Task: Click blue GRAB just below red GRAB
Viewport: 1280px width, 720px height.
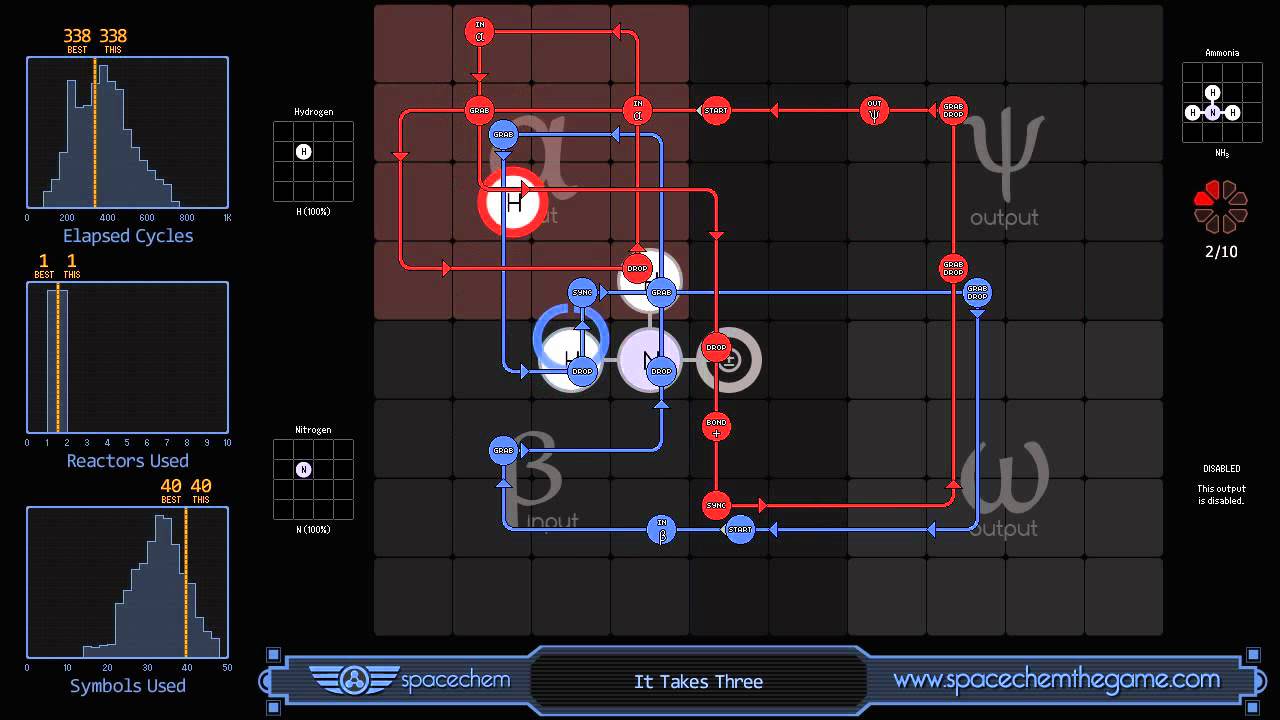Action: (503, 134)
